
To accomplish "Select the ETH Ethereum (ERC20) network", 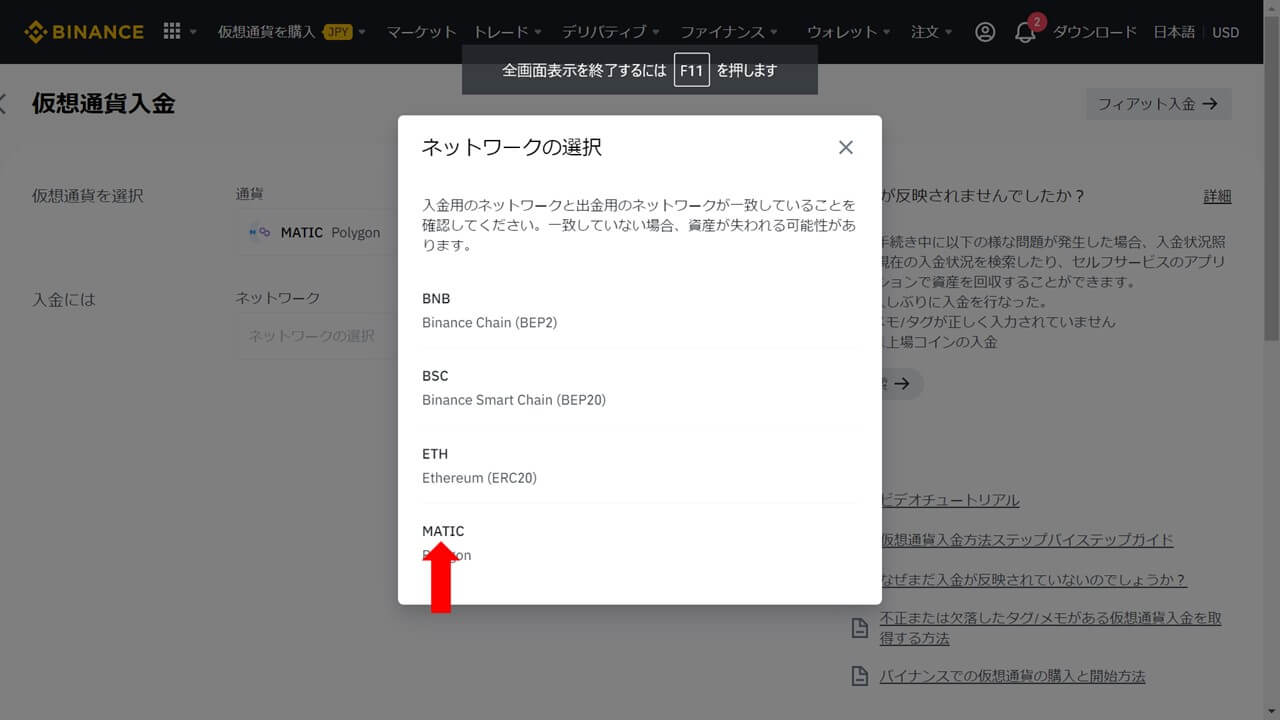I will coord(640,465).
